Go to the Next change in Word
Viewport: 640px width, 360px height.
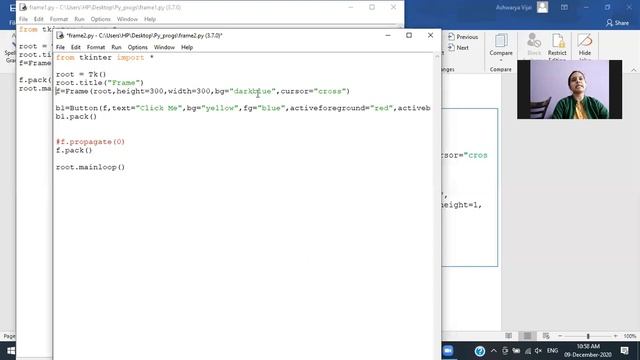pyautogui.click(x=458, y=48)
